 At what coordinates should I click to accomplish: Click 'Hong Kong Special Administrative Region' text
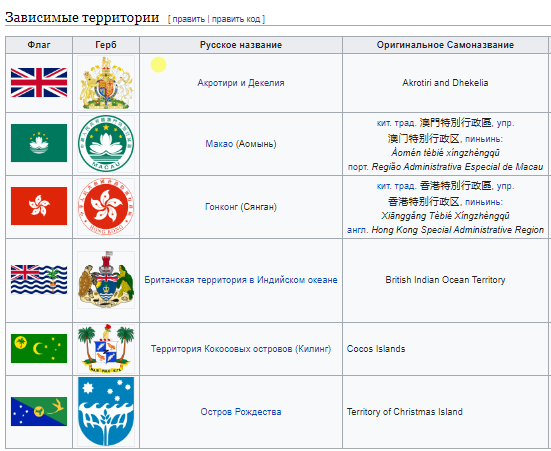point(458,230)
